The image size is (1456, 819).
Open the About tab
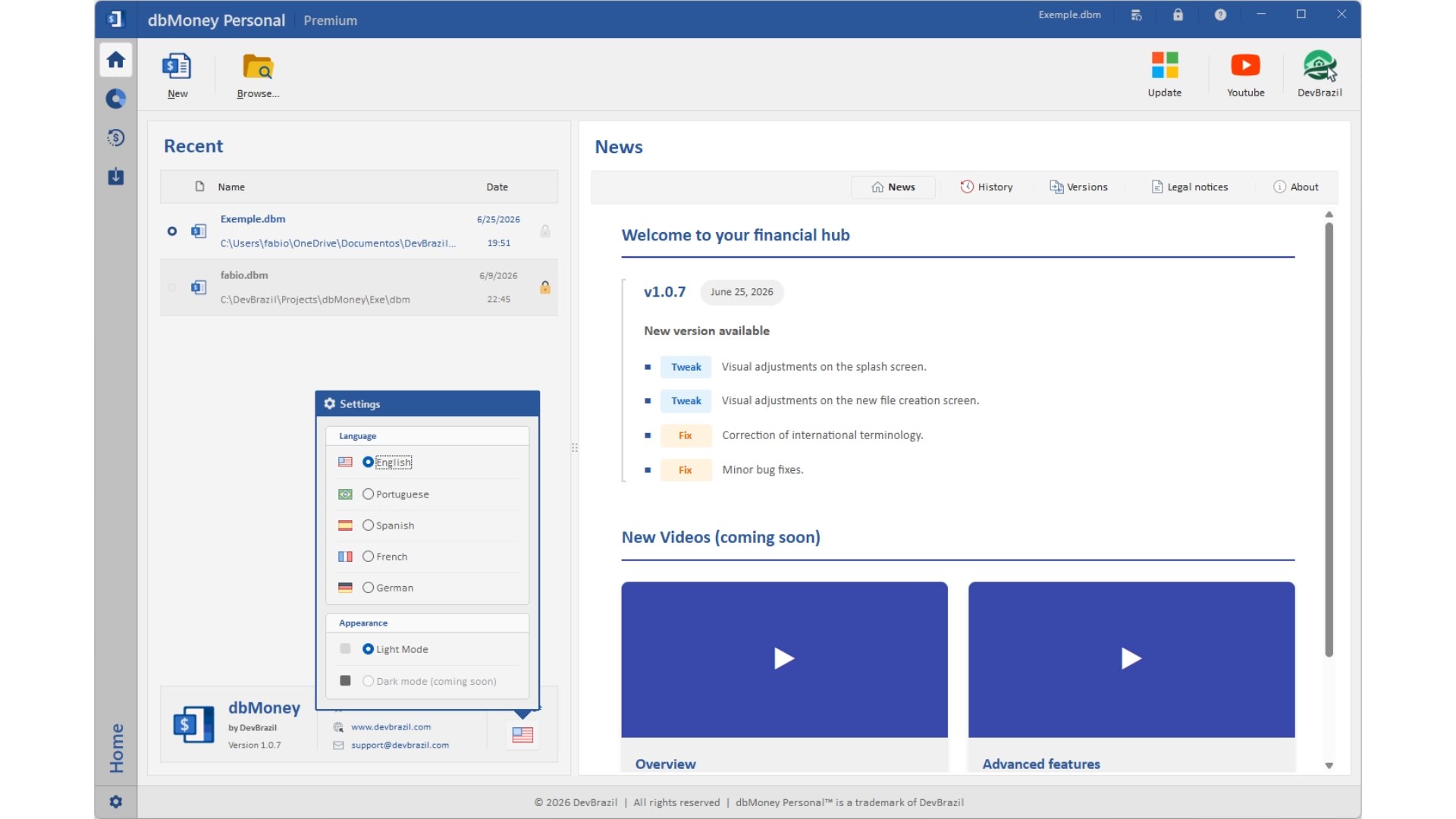1296,187
